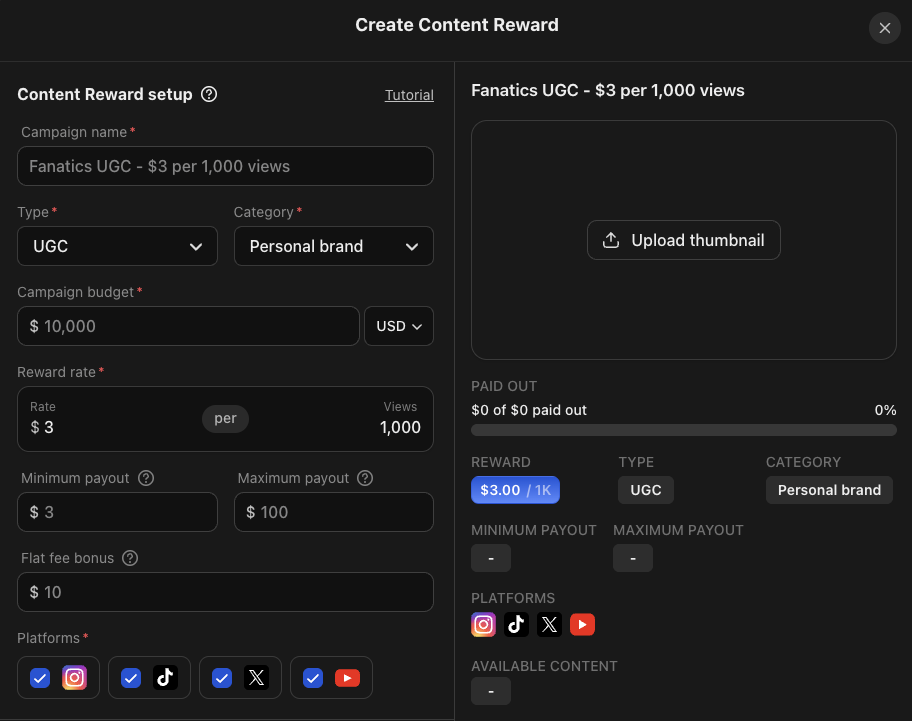
Task: Select the Campaign name input field
Action: [225, 166]
